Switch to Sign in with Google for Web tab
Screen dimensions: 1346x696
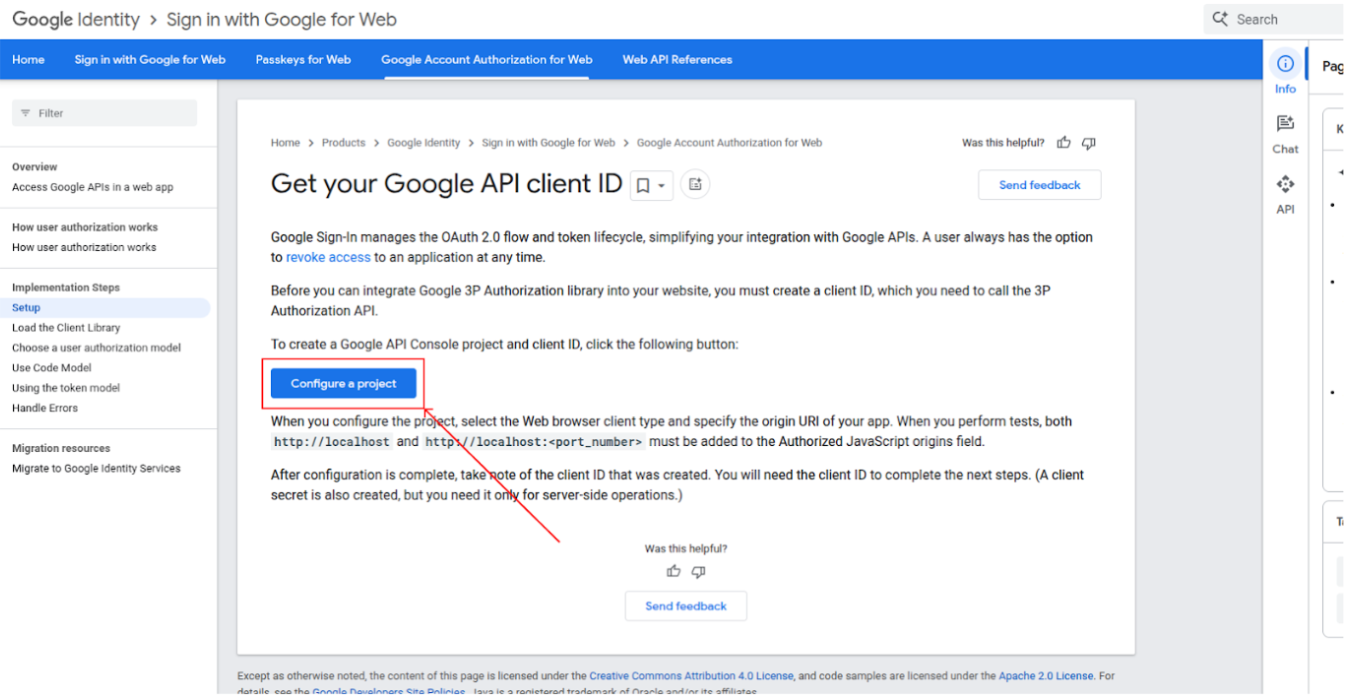pyautogui.click(x=150, y=60)
